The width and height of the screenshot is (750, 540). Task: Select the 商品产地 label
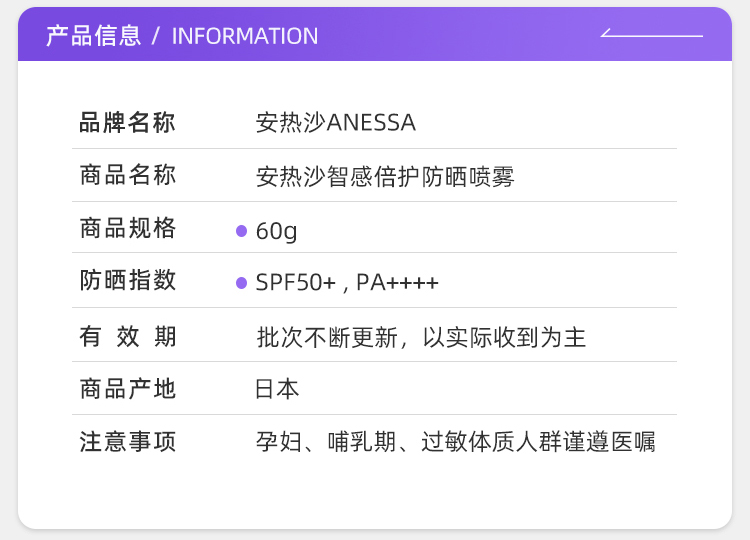click(127, 389)
